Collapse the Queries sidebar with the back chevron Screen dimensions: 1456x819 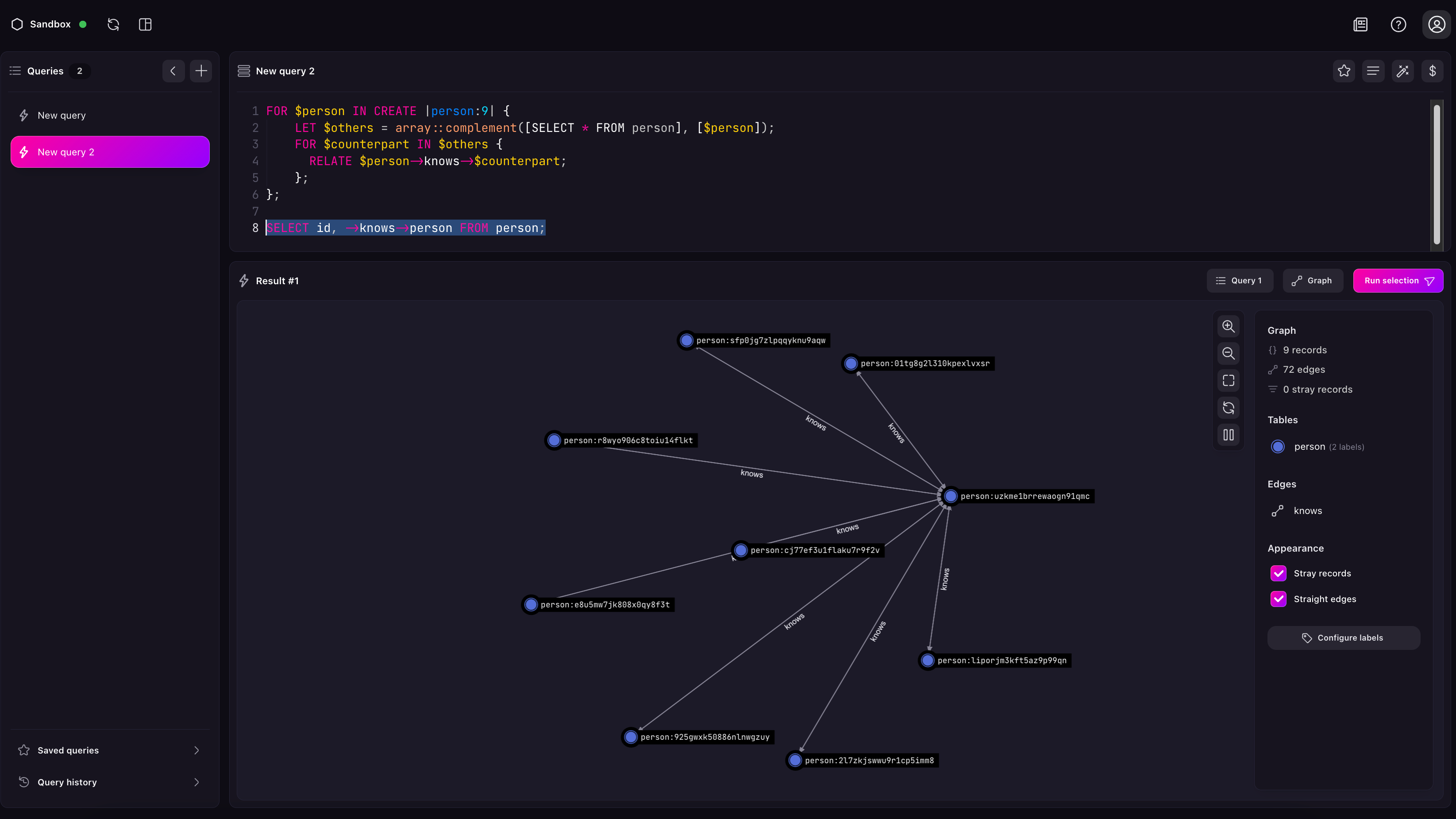coord(173,71)
